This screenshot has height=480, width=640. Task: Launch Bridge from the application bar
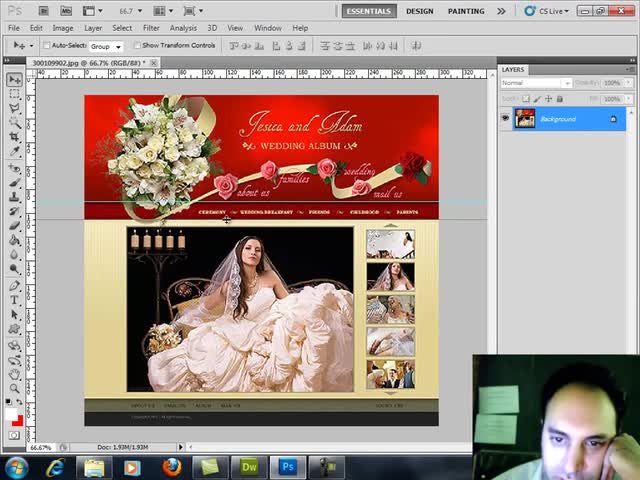click(x=45, y=11)
